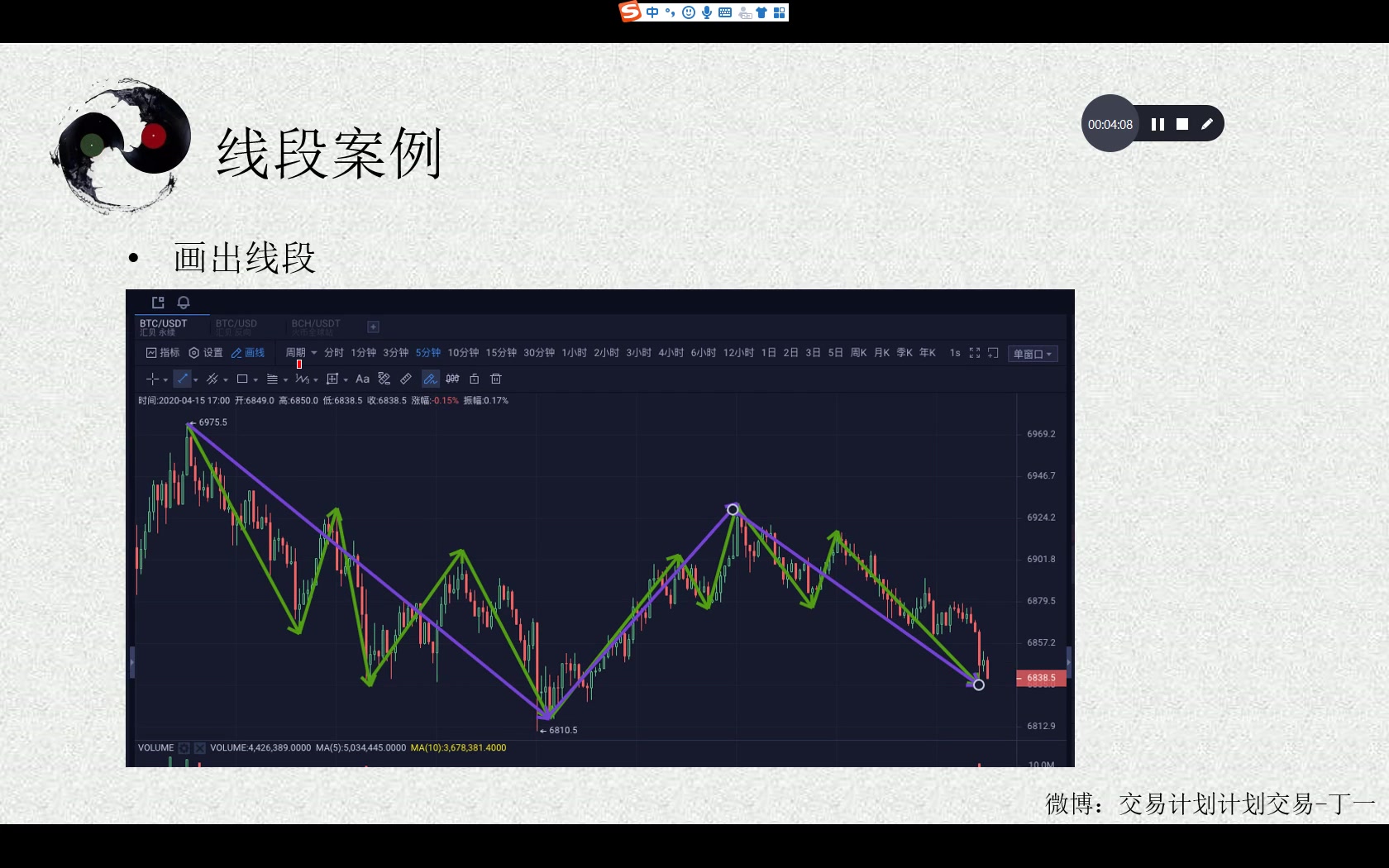Select the 分时 time-sharing period
This screenshot has height=868, width=1389.
pos(334,353)
